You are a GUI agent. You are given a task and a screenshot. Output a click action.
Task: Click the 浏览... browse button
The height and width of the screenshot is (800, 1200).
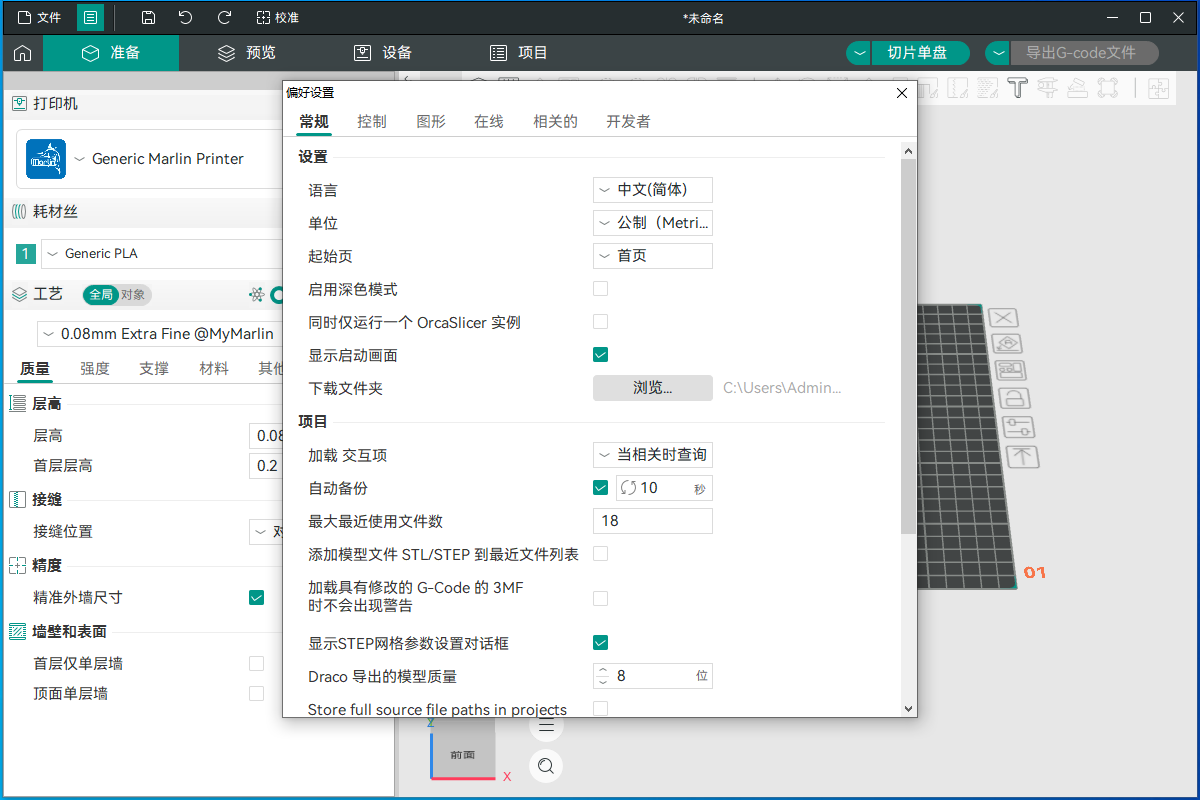(x=653, y=388)
